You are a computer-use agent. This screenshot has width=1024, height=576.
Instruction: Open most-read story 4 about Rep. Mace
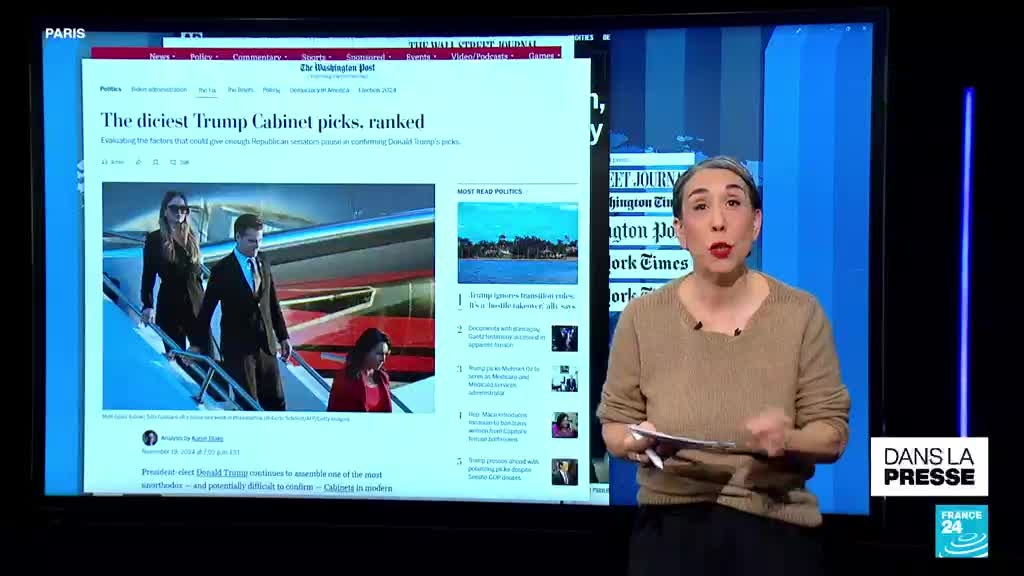tap(498, 427)
